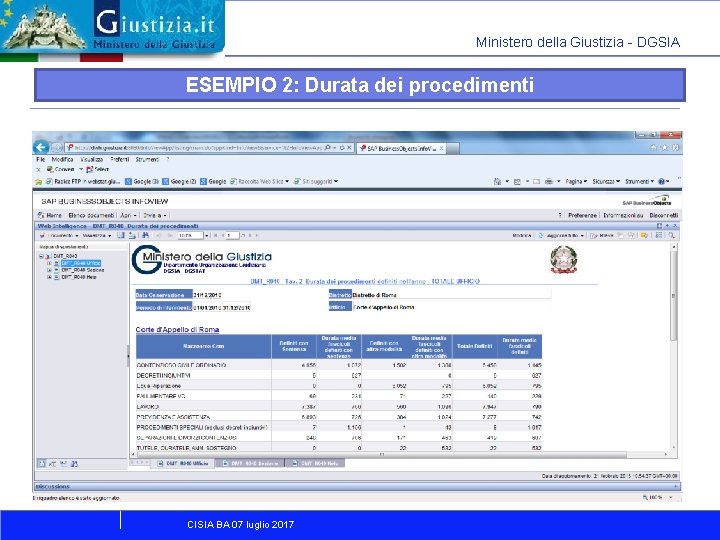The image size is (720, 540).
Task: Click the home icon near window controls
Action: [x=653, y=148]
